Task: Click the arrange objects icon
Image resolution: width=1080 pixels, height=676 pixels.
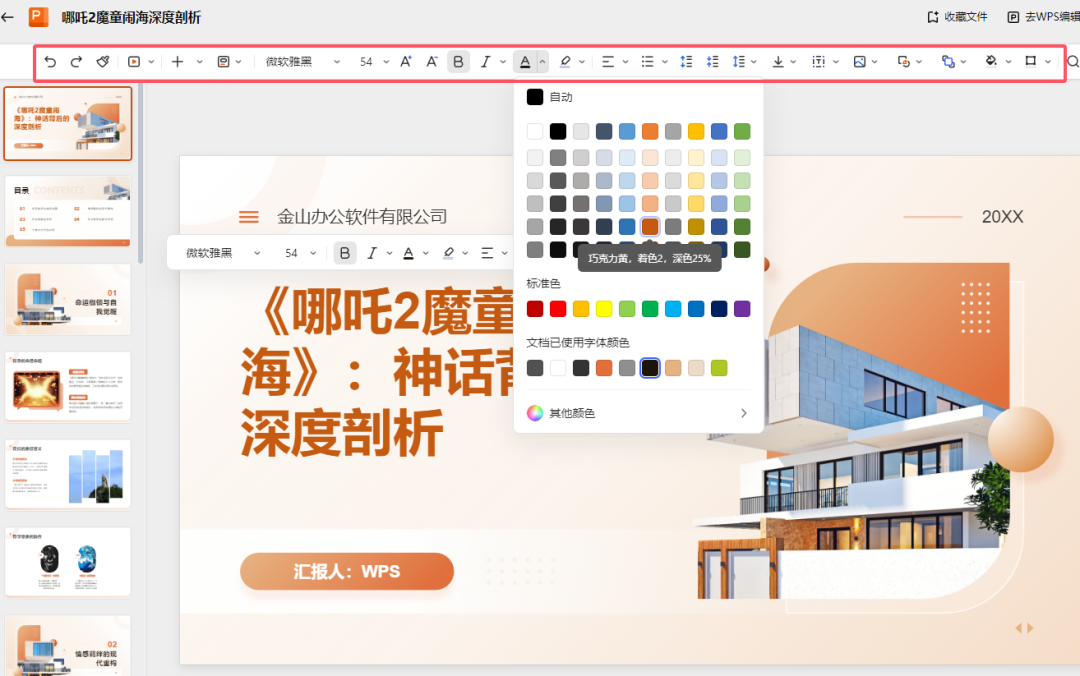Action: pos(948,61)
